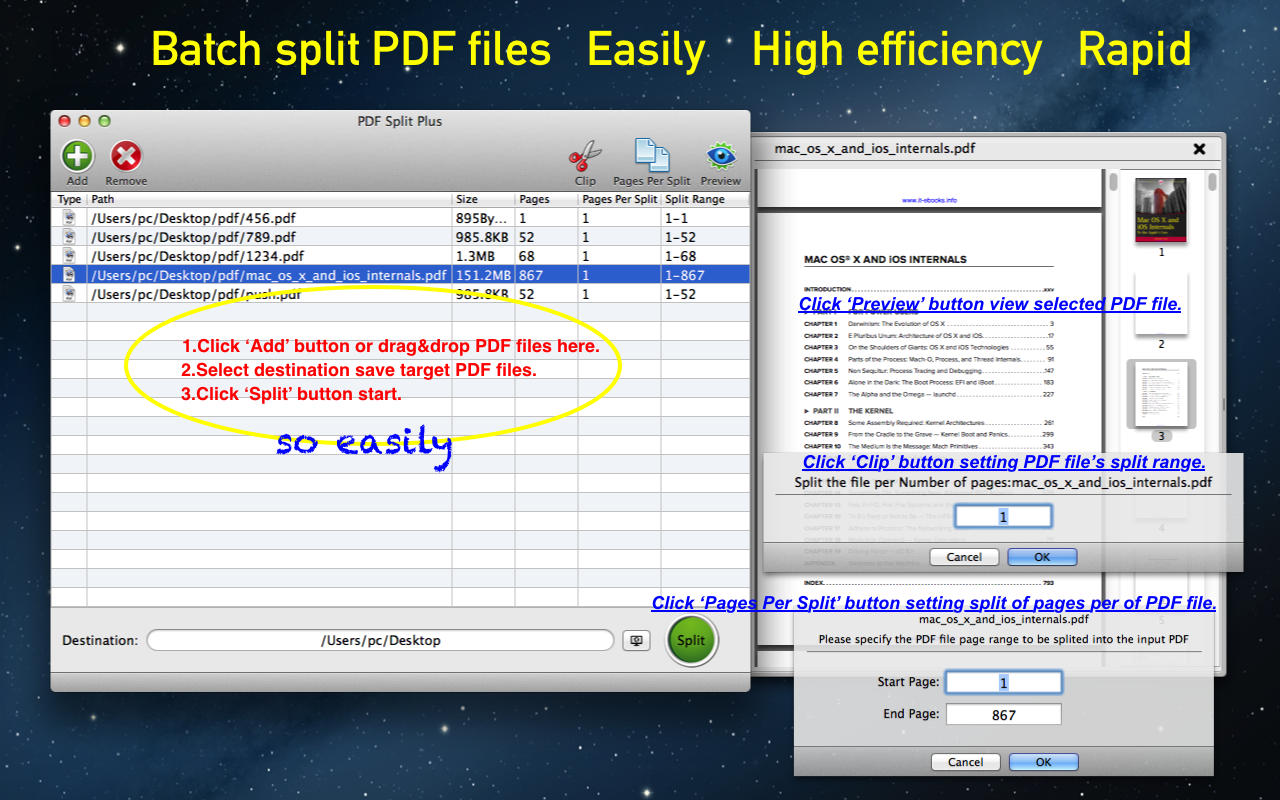Click the red Remove icon
This screenshot has width=1280, height=800.
tap(126, 156)
